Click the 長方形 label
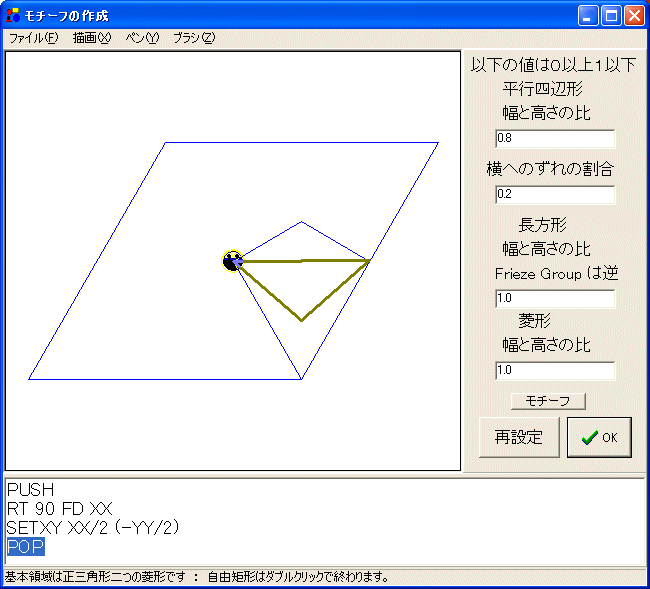The width and height of the screenshot is (650, 589). point(543,225)
